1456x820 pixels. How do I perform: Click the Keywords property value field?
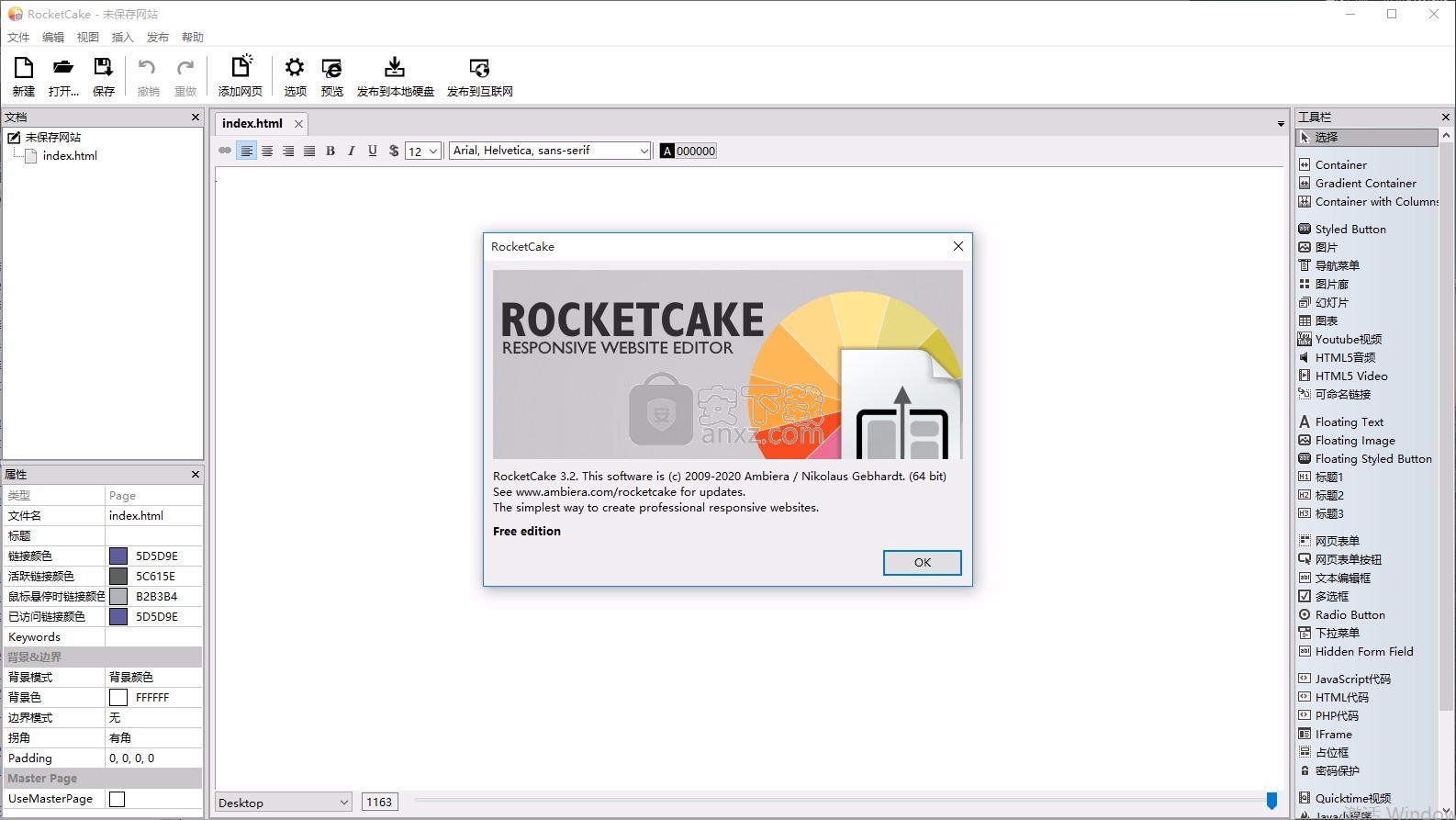[153, 636]
